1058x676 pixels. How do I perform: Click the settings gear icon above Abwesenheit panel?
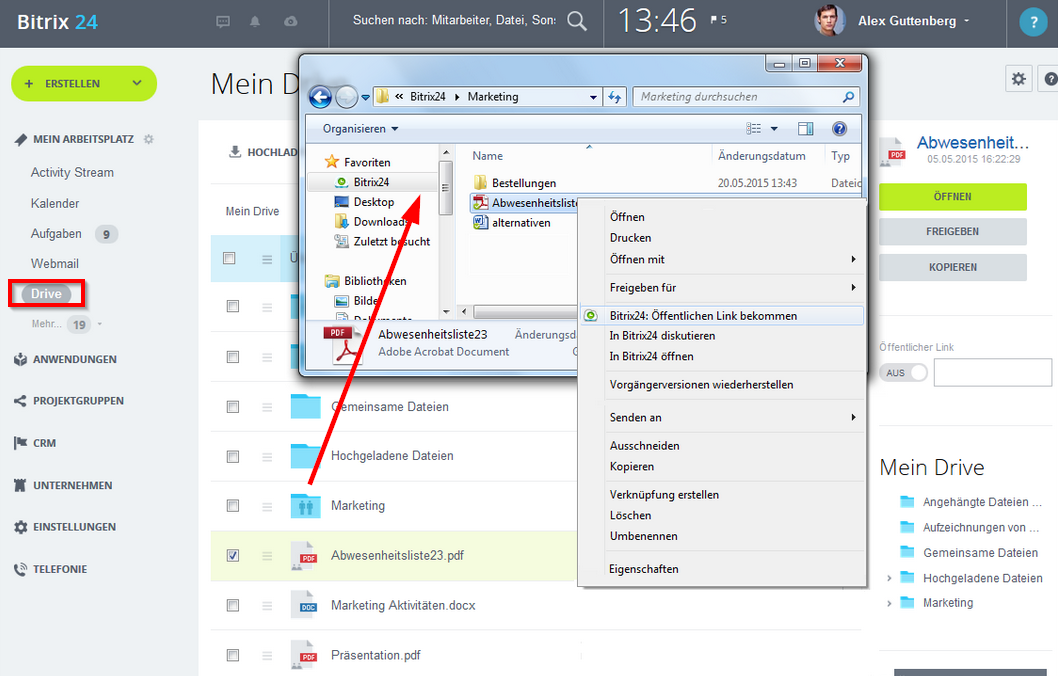coord(1018,77)
